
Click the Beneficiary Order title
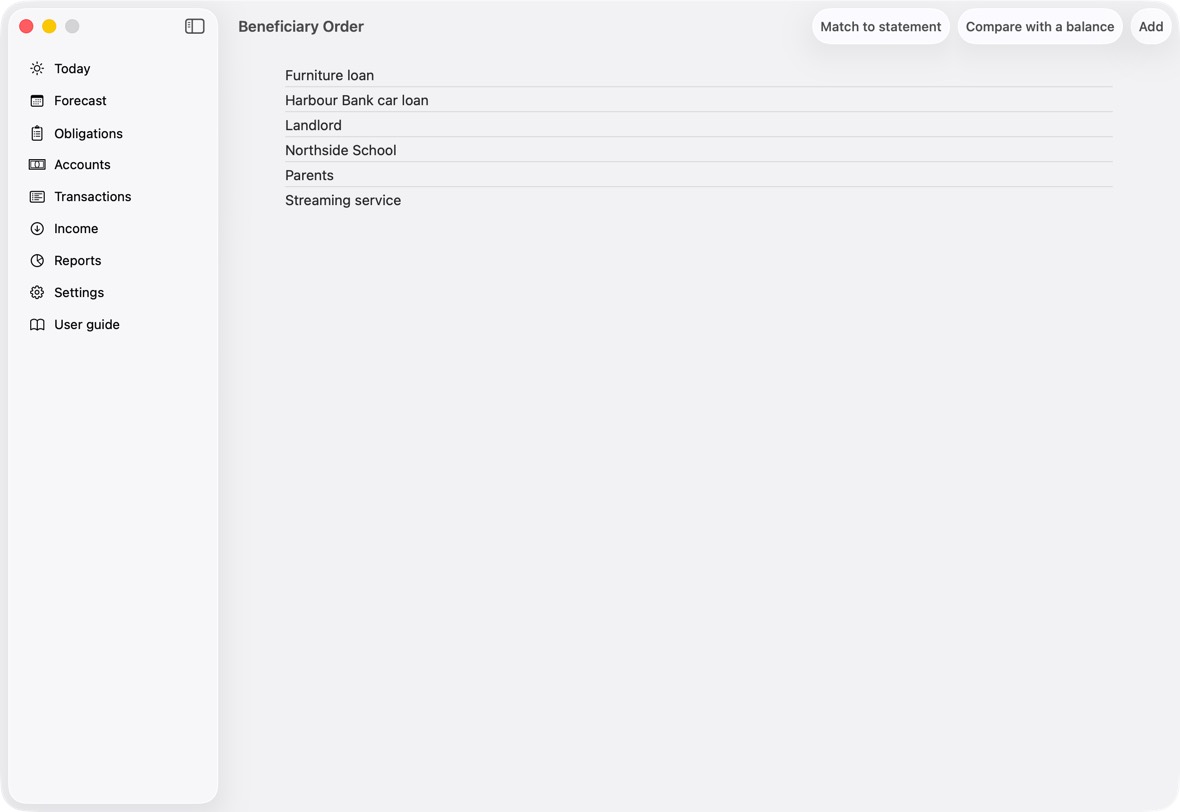click(x=301, y=26)
